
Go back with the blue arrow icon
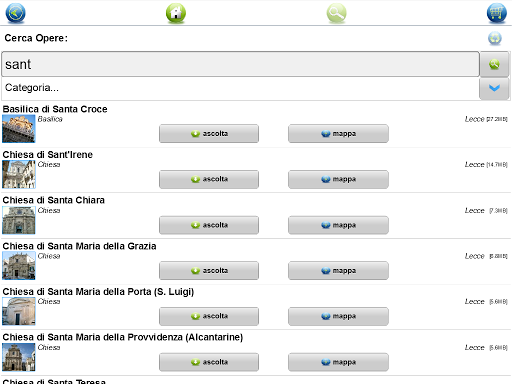15,13
